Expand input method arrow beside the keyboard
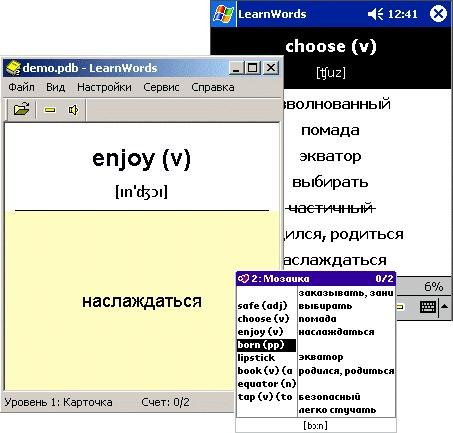 click(x=444, y=306)
